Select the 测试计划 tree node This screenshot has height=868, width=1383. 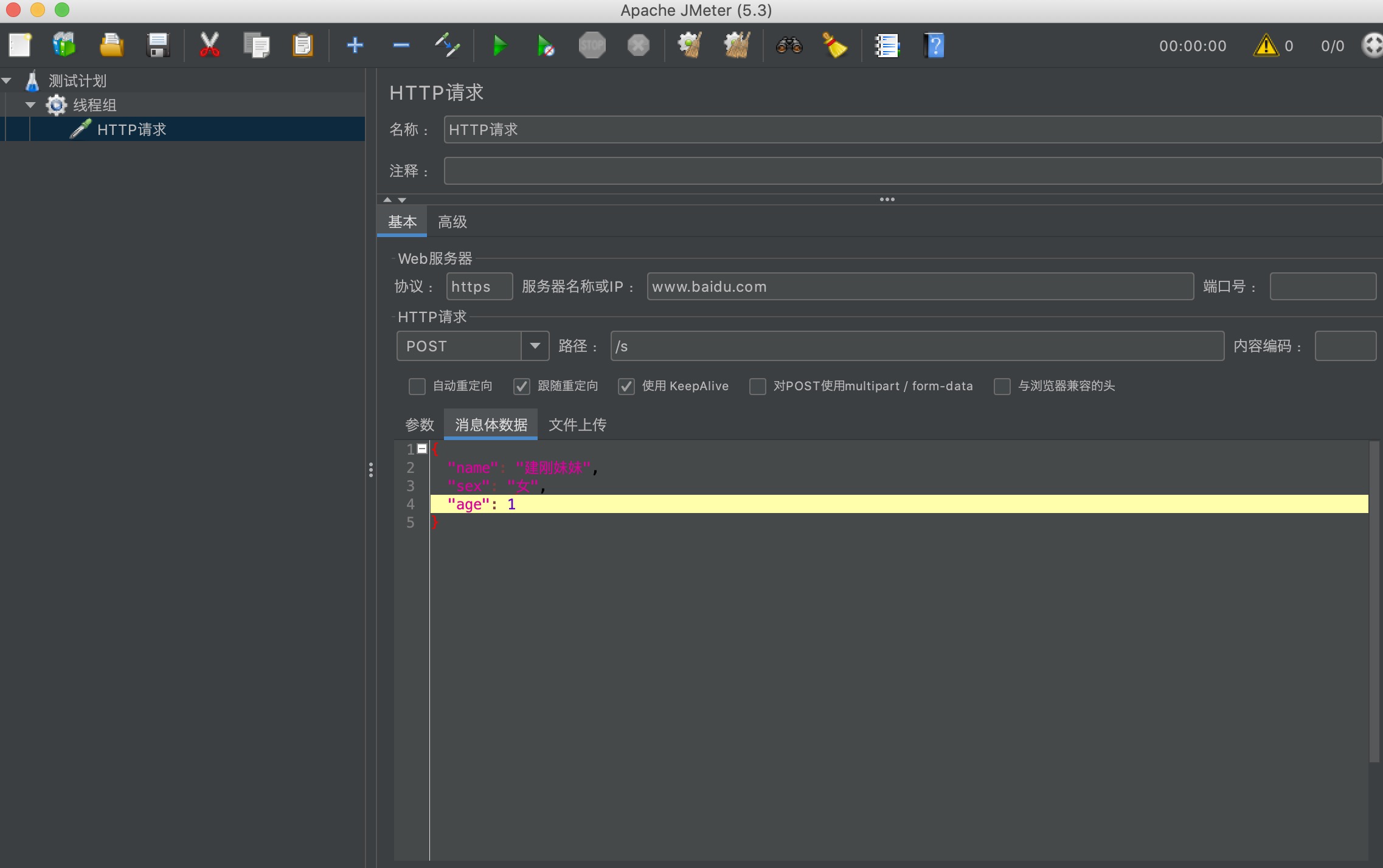77,81
